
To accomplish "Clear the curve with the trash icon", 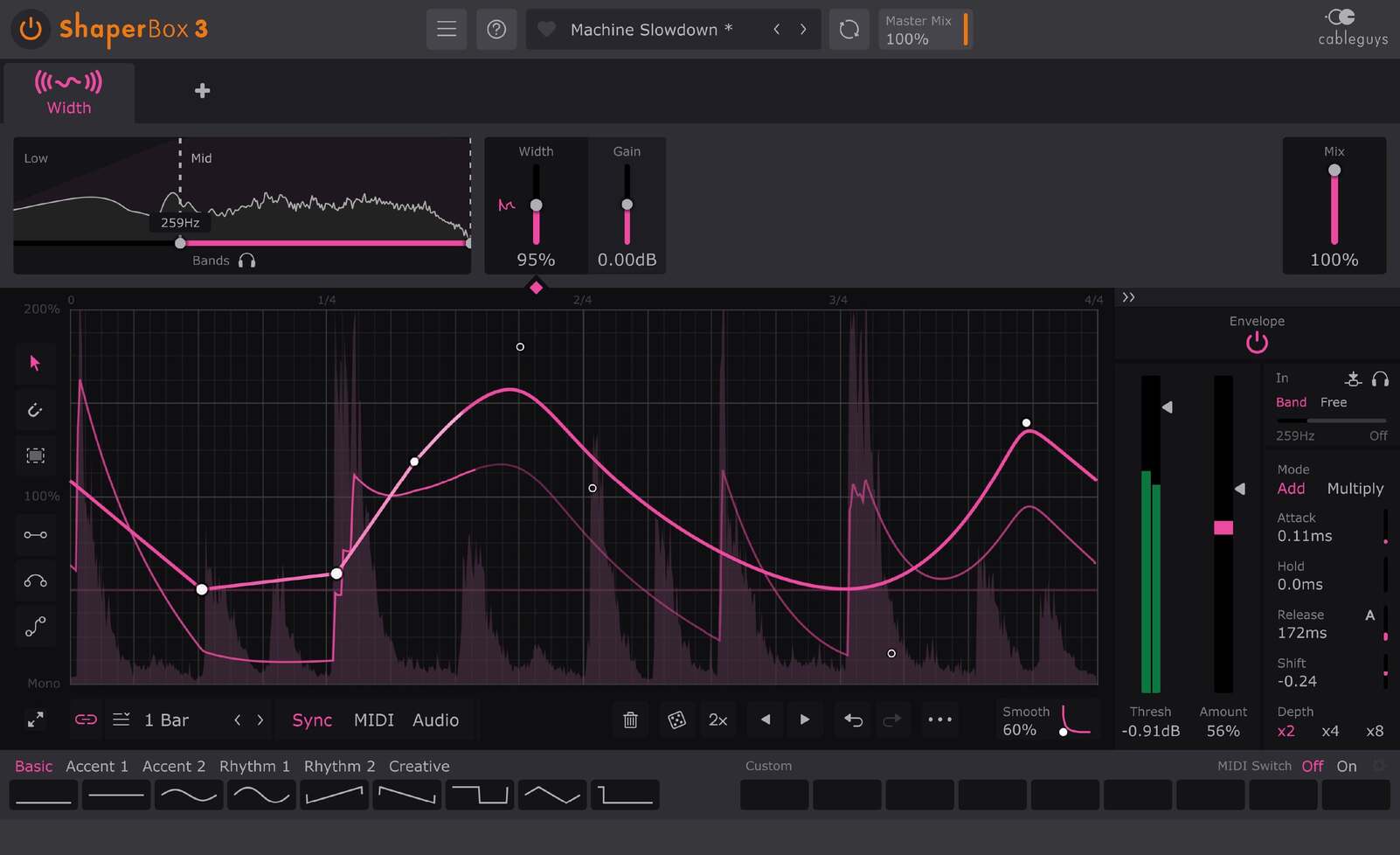I will 630,719.
